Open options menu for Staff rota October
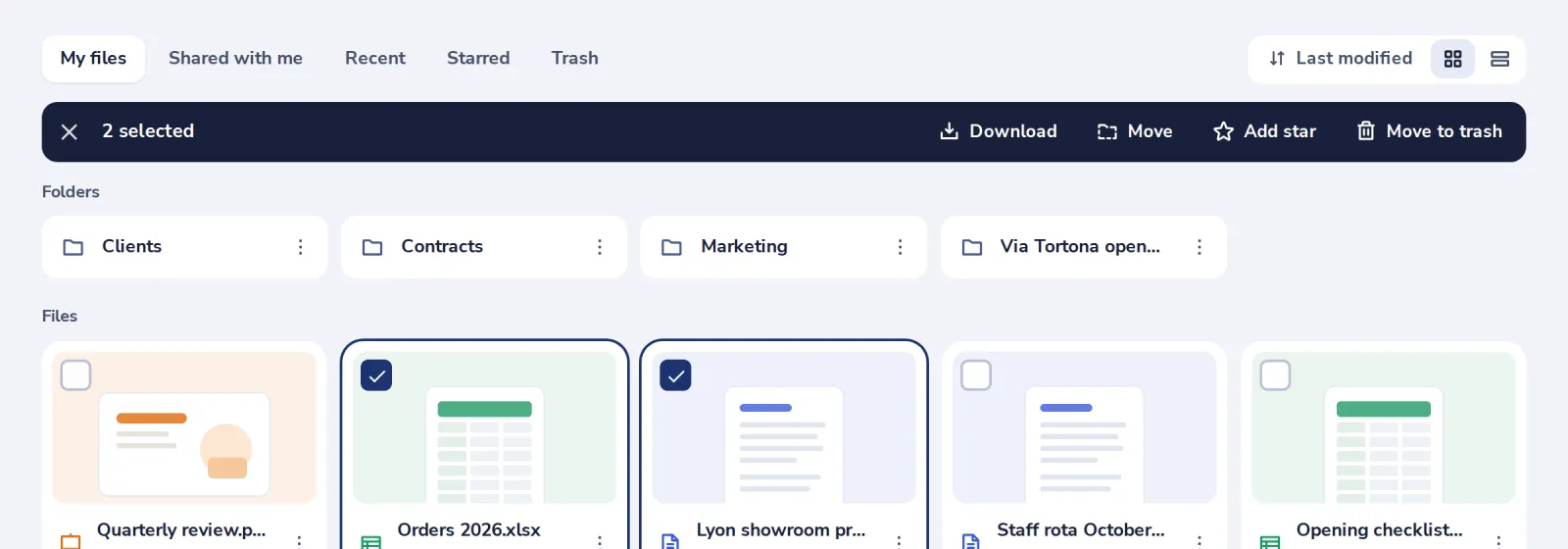 coord(1199,540)
